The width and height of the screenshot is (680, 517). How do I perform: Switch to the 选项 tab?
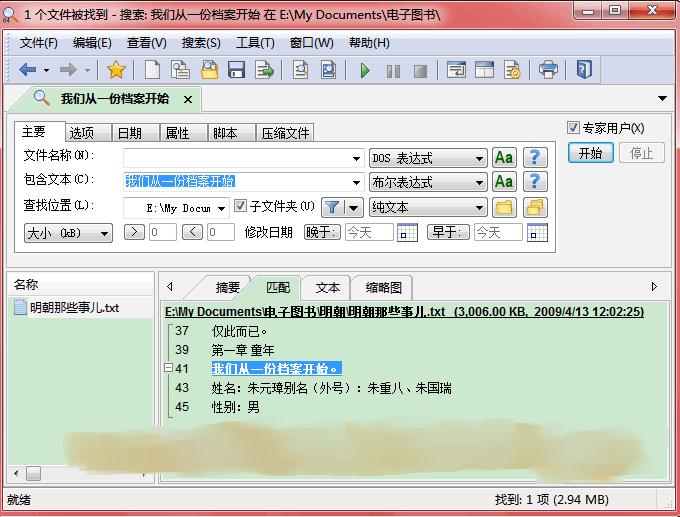pos(88,133)
